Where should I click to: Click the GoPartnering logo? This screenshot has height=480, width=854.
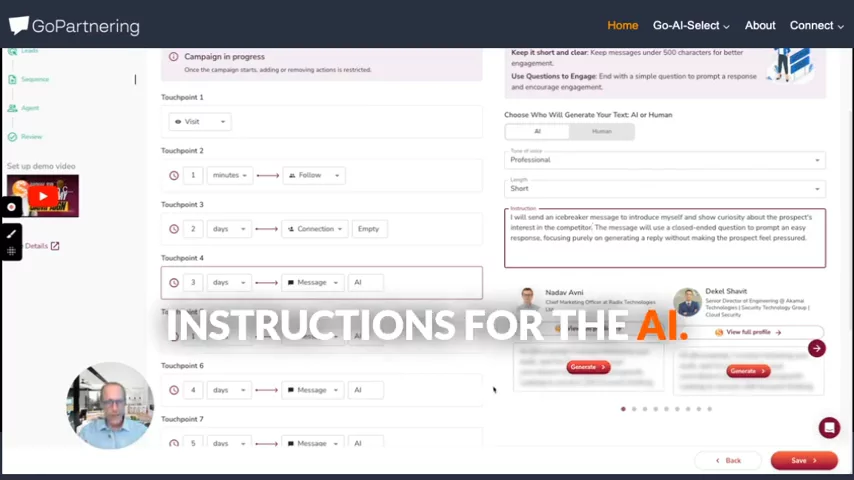click(74, 25)
